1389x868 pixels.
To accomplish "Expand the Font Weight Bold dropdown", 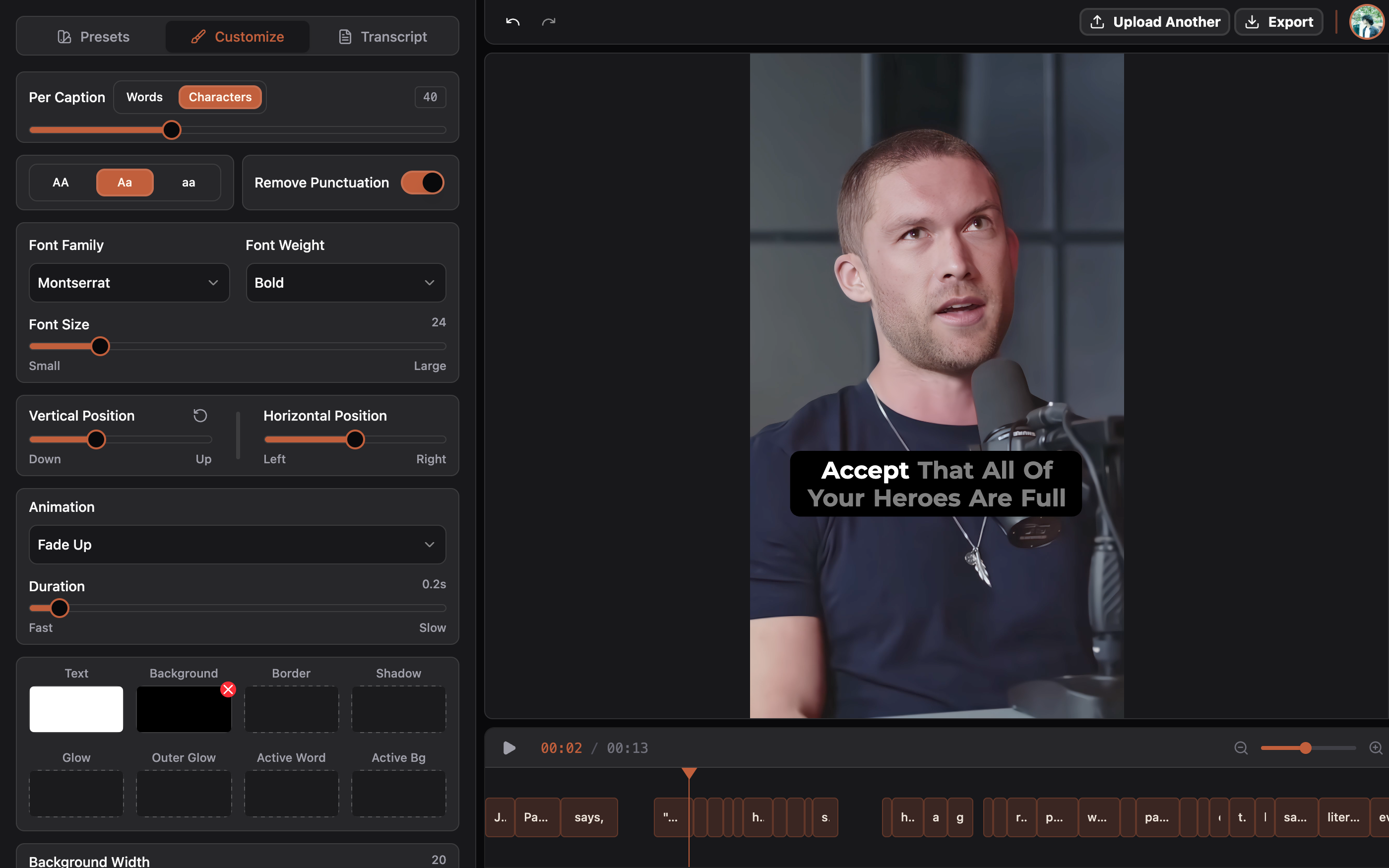I will tap(346, 282).
